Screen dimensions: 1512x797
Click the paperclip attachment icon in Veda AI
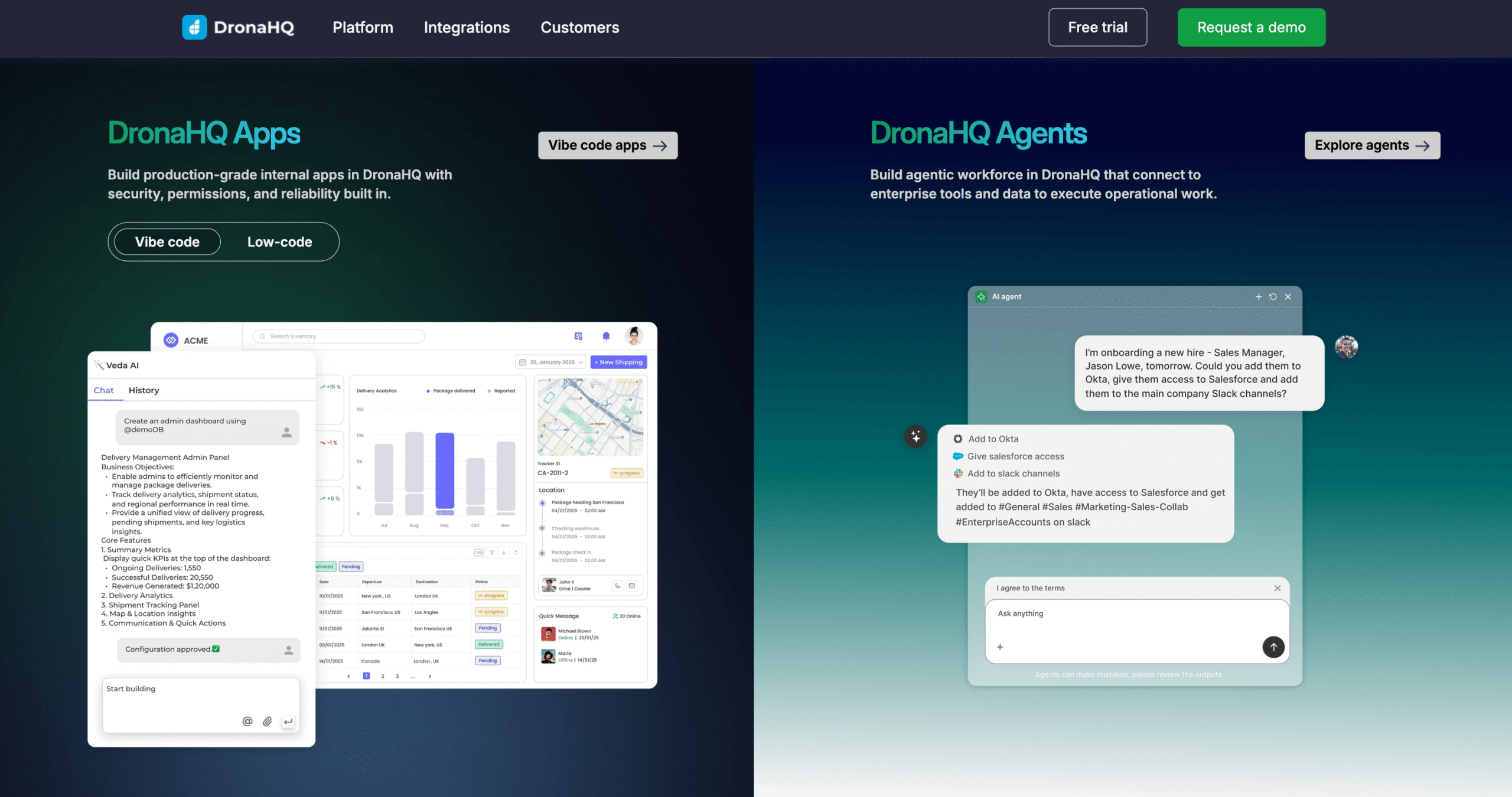268,721
